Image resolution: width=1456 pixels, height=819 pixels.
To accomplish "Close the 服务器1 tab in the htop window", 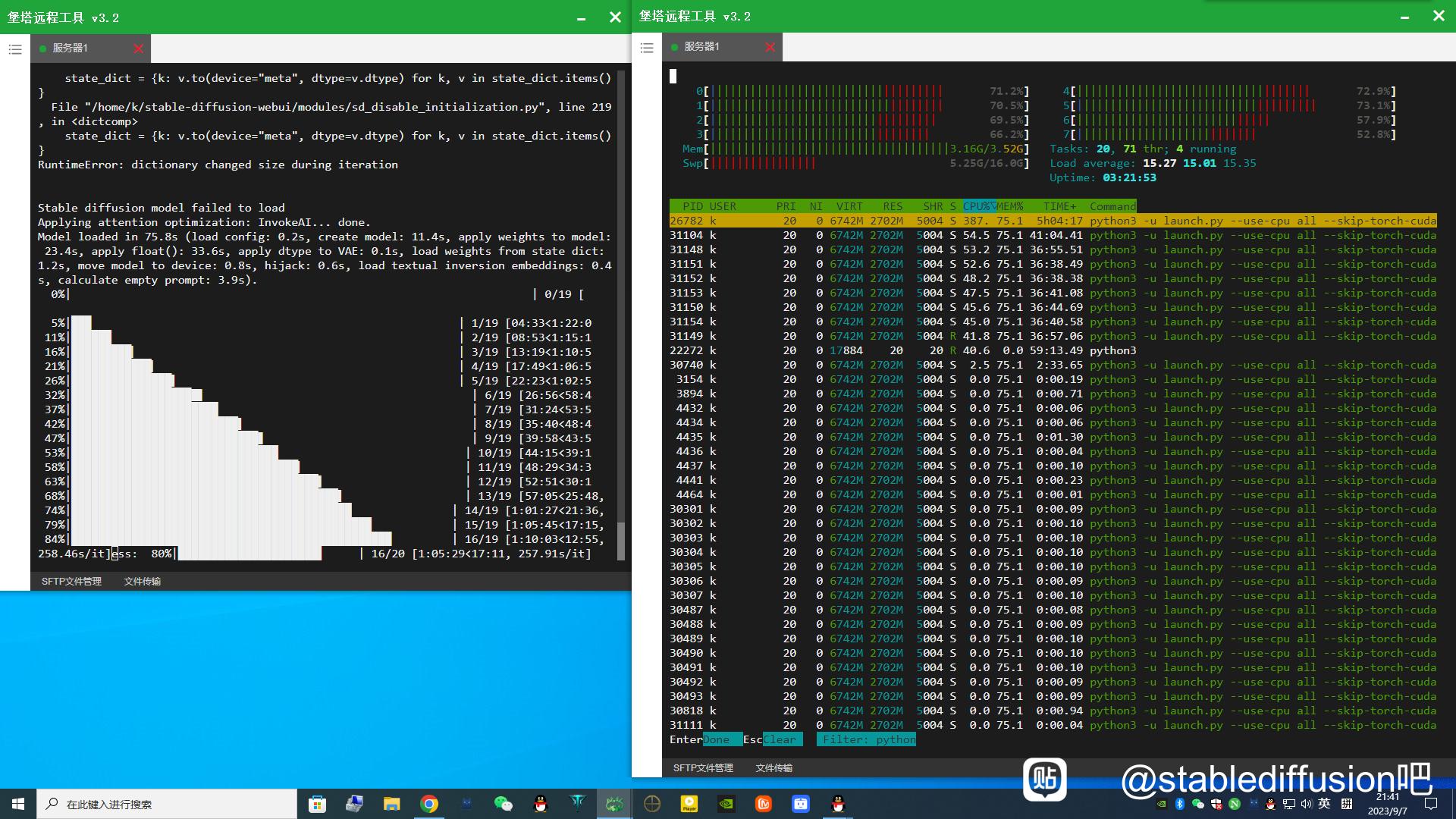I will point(770,47).
